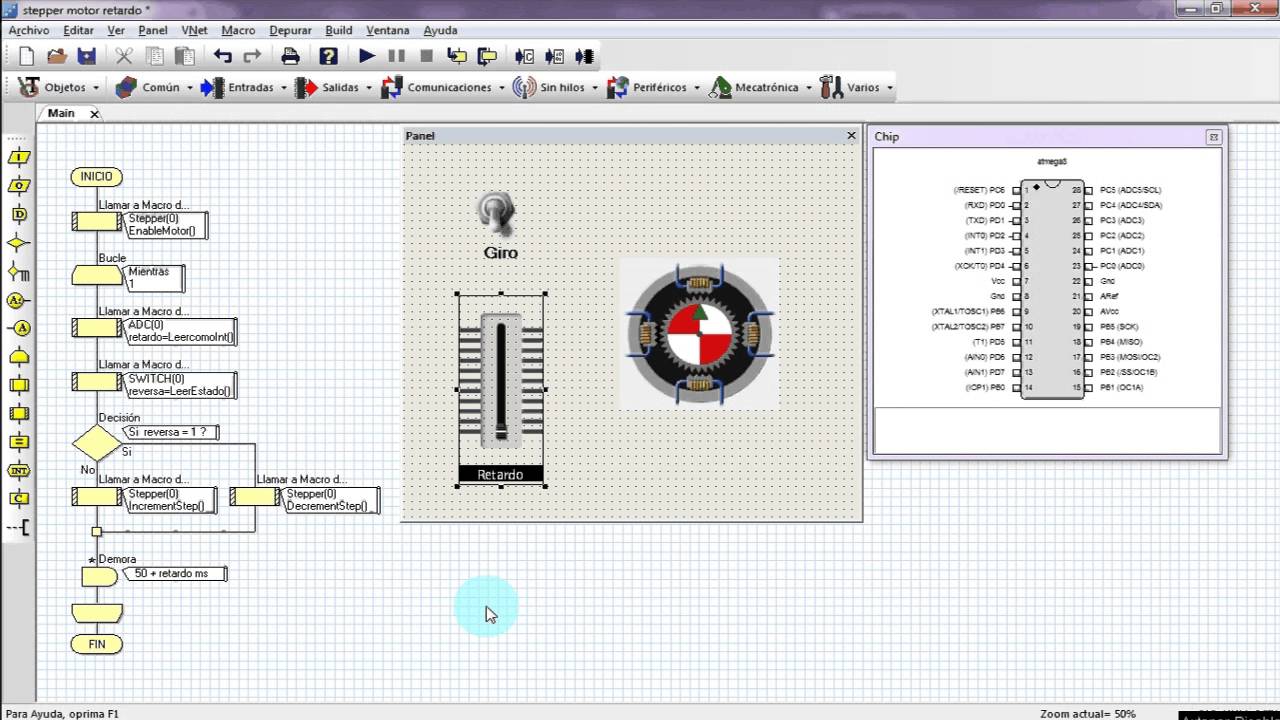Close the Panel window
Screen dimensions: 1280x720
(x=852, y=135)
